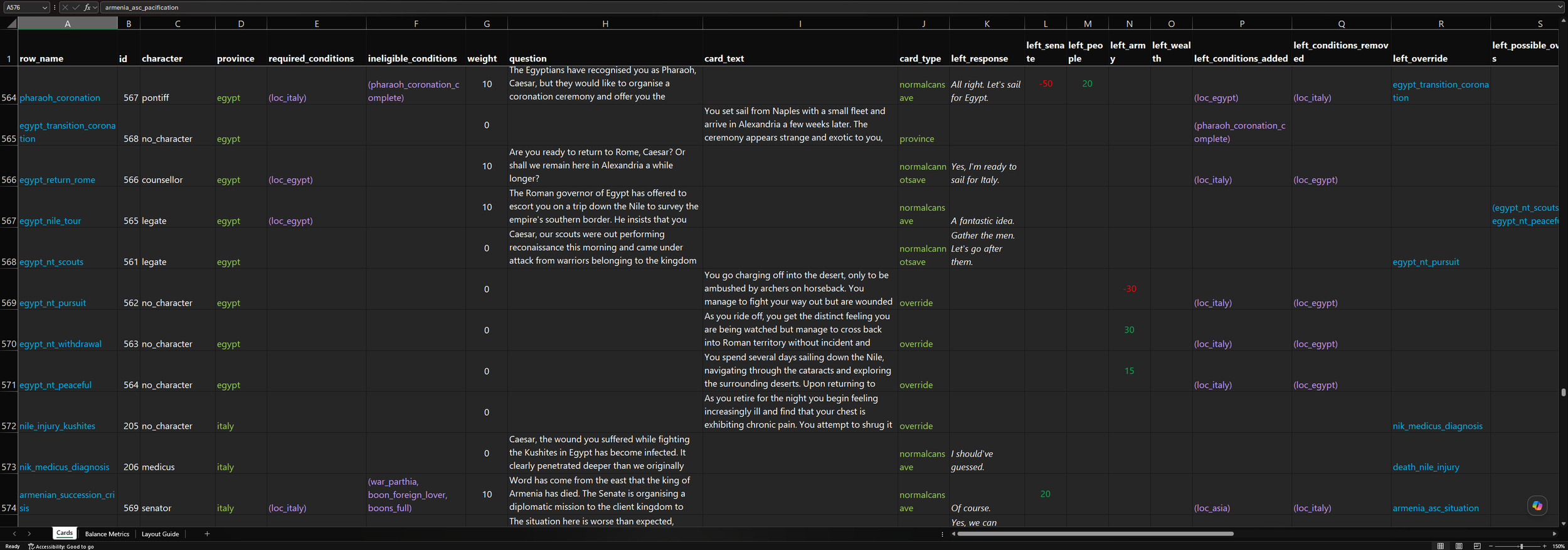The width and height of the screenshot is (1568, 550).
Task: Select cell armenian_succession_crisis
Action: click(68, 495)
